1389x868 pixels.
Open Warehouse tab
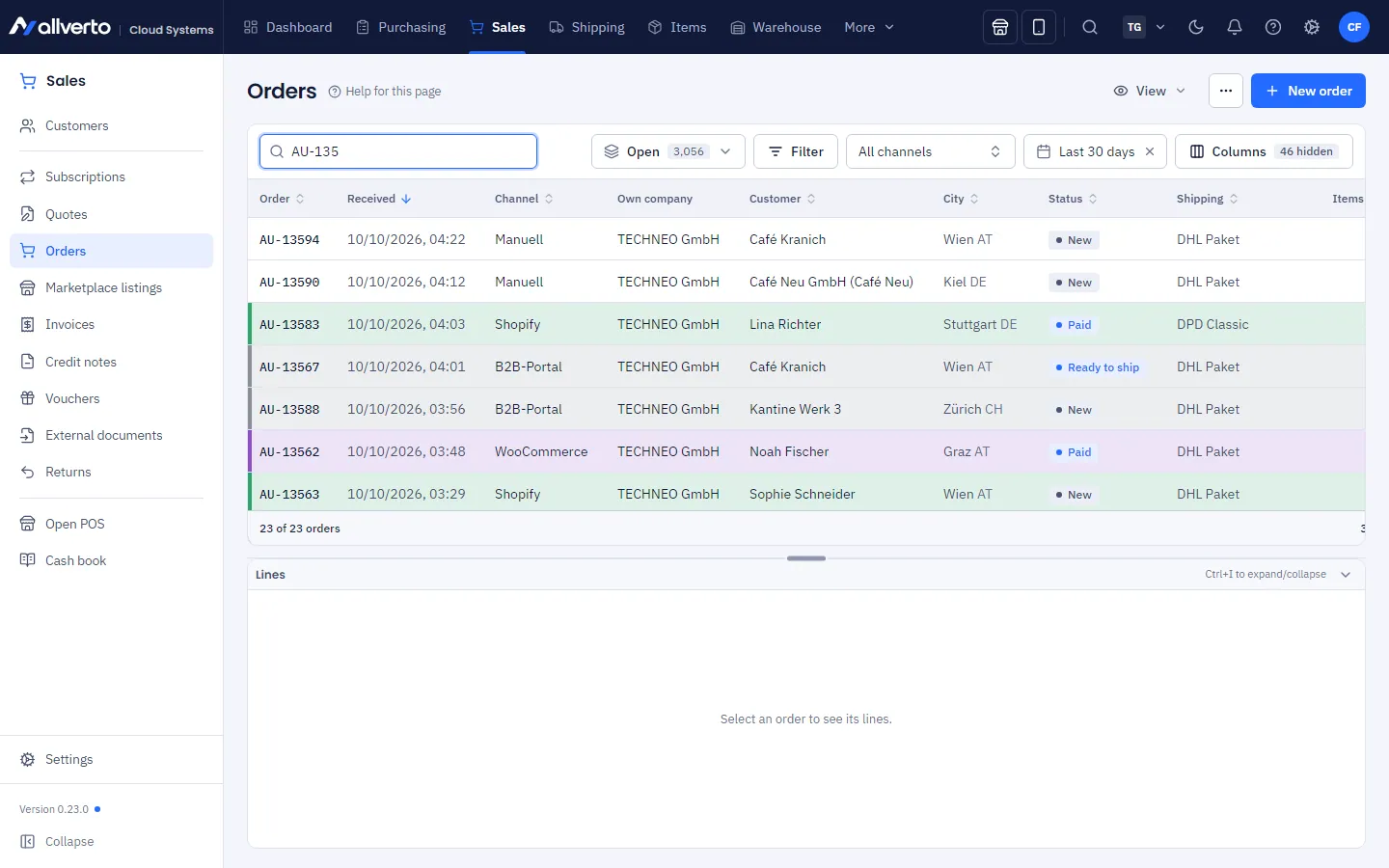776,27
